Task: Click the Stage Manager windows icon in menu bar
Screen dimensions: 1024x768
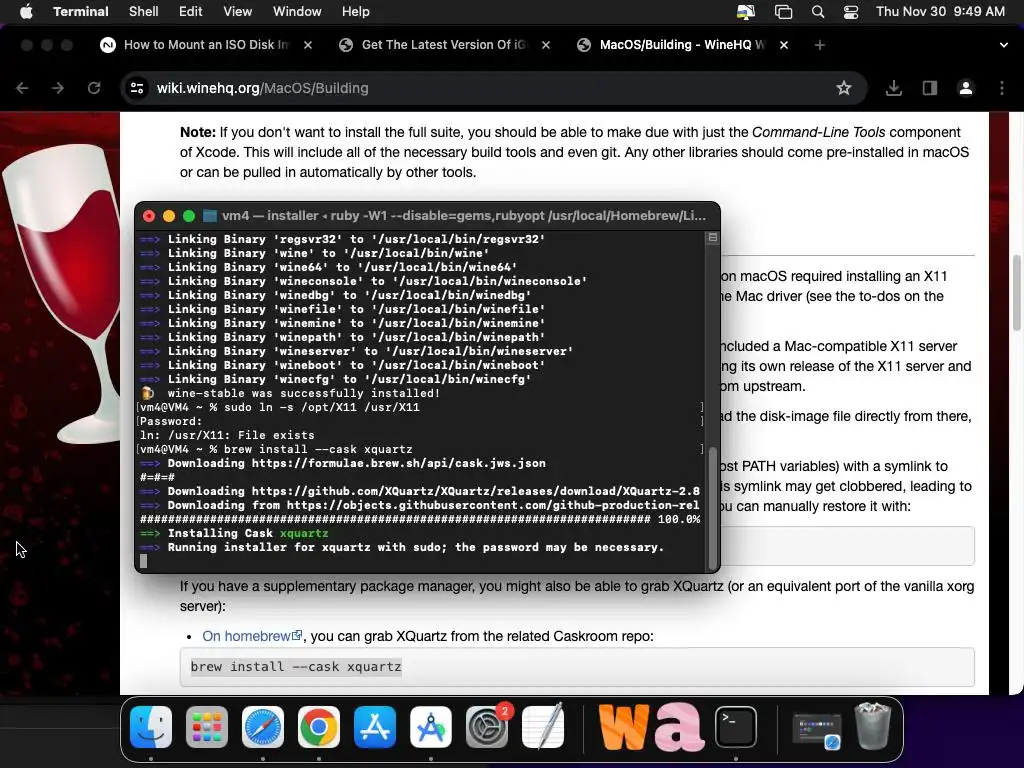Action: pyautogui.click(x=783, y=12)
